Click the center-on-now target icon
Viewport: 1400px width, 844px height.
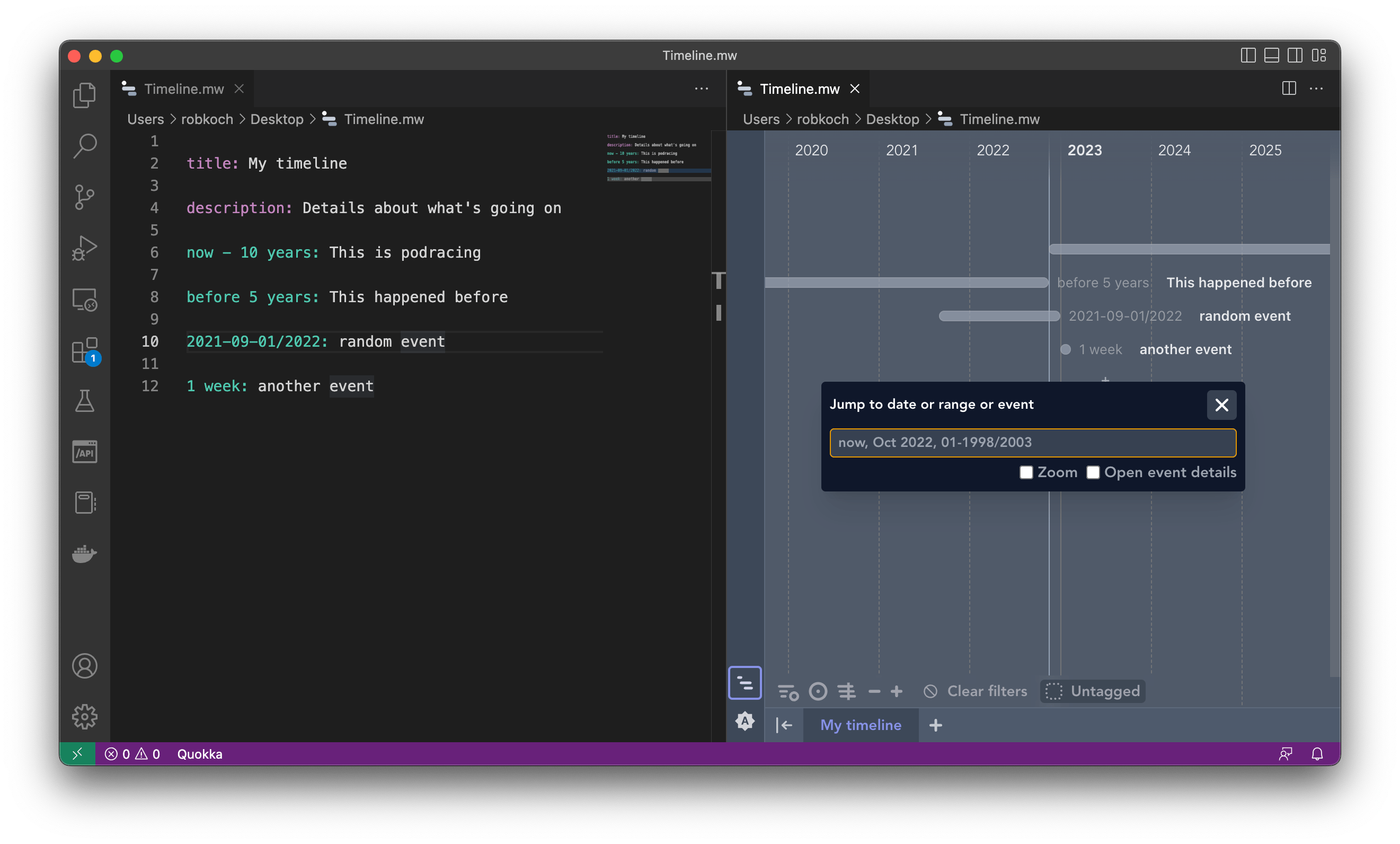818,691
